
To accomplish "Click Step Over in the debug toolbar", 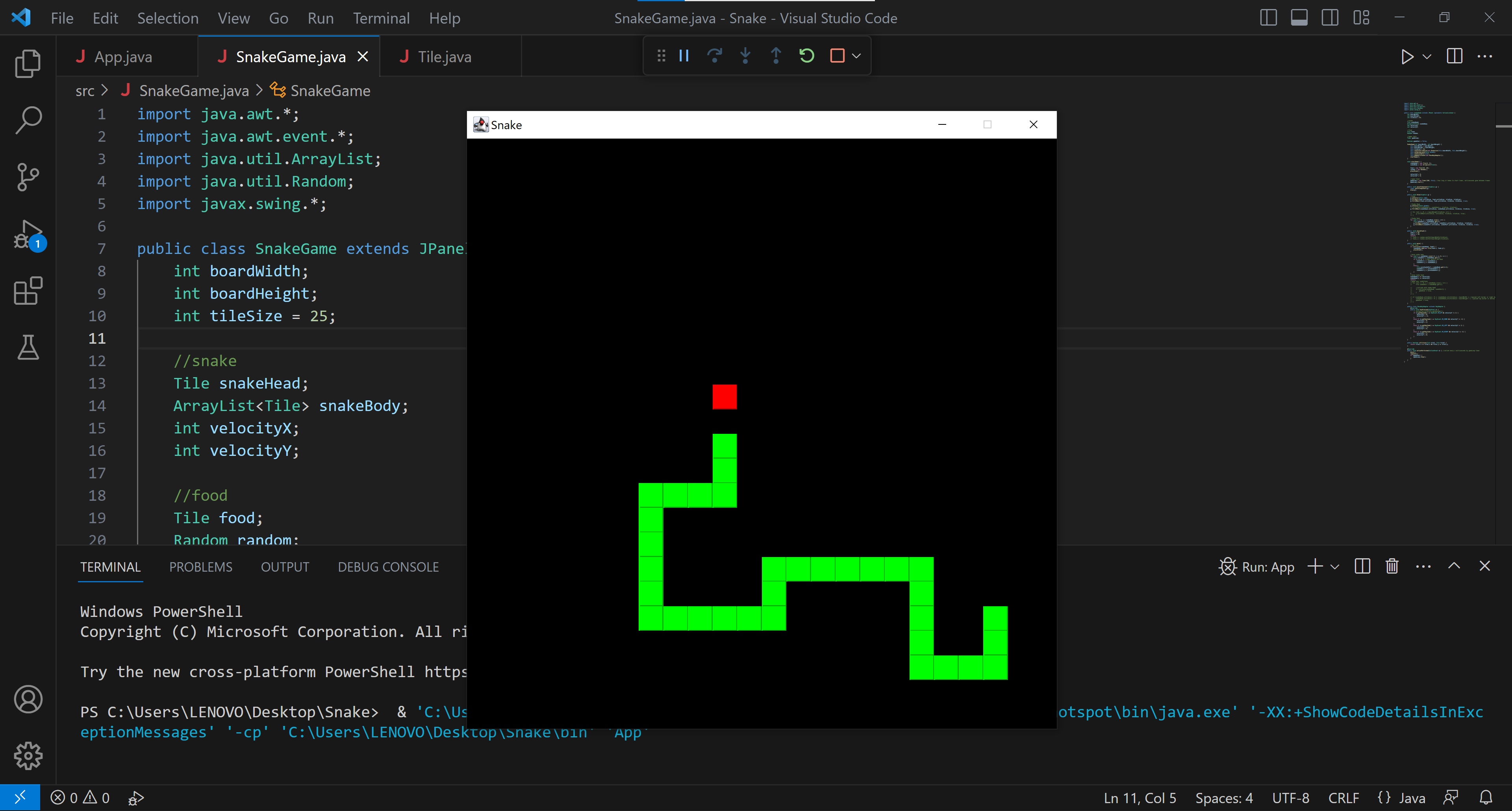I will click(715, 56).
